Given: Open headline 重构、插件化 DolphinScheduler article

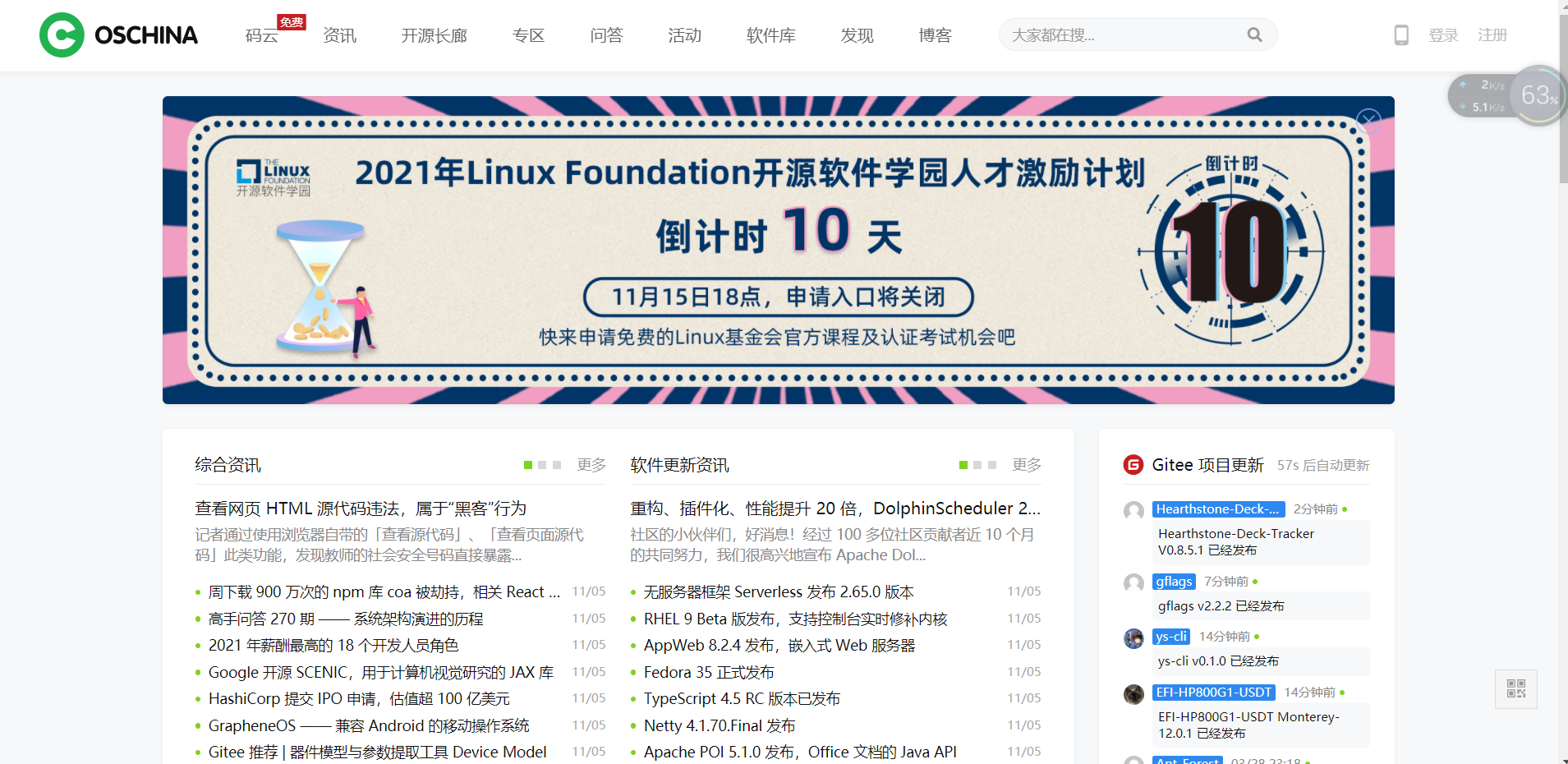Looking at the screenshot, I should click(x=835, y=509).
